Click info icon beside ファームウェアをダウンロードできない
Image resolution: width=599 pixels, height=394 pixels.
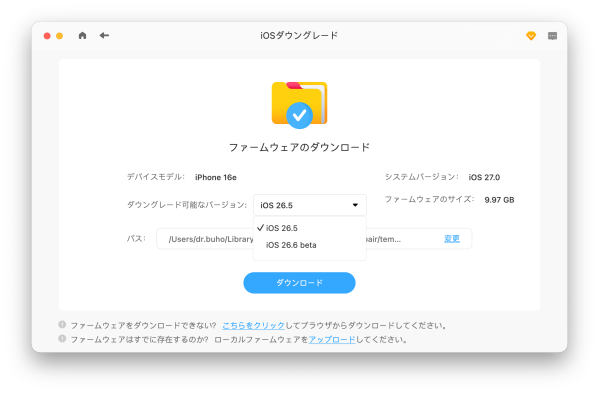point(62,324)
